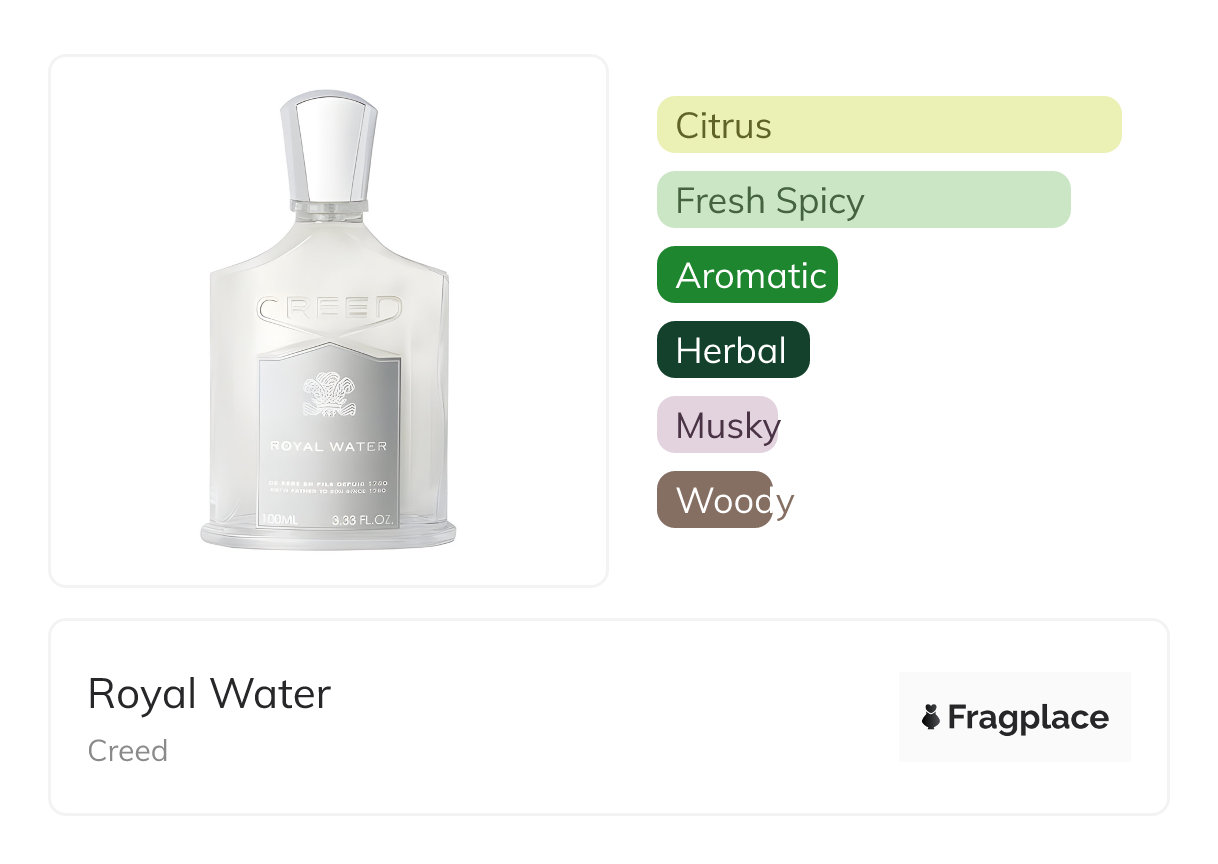Choose the Aromatic accord bar

[747, 275]
